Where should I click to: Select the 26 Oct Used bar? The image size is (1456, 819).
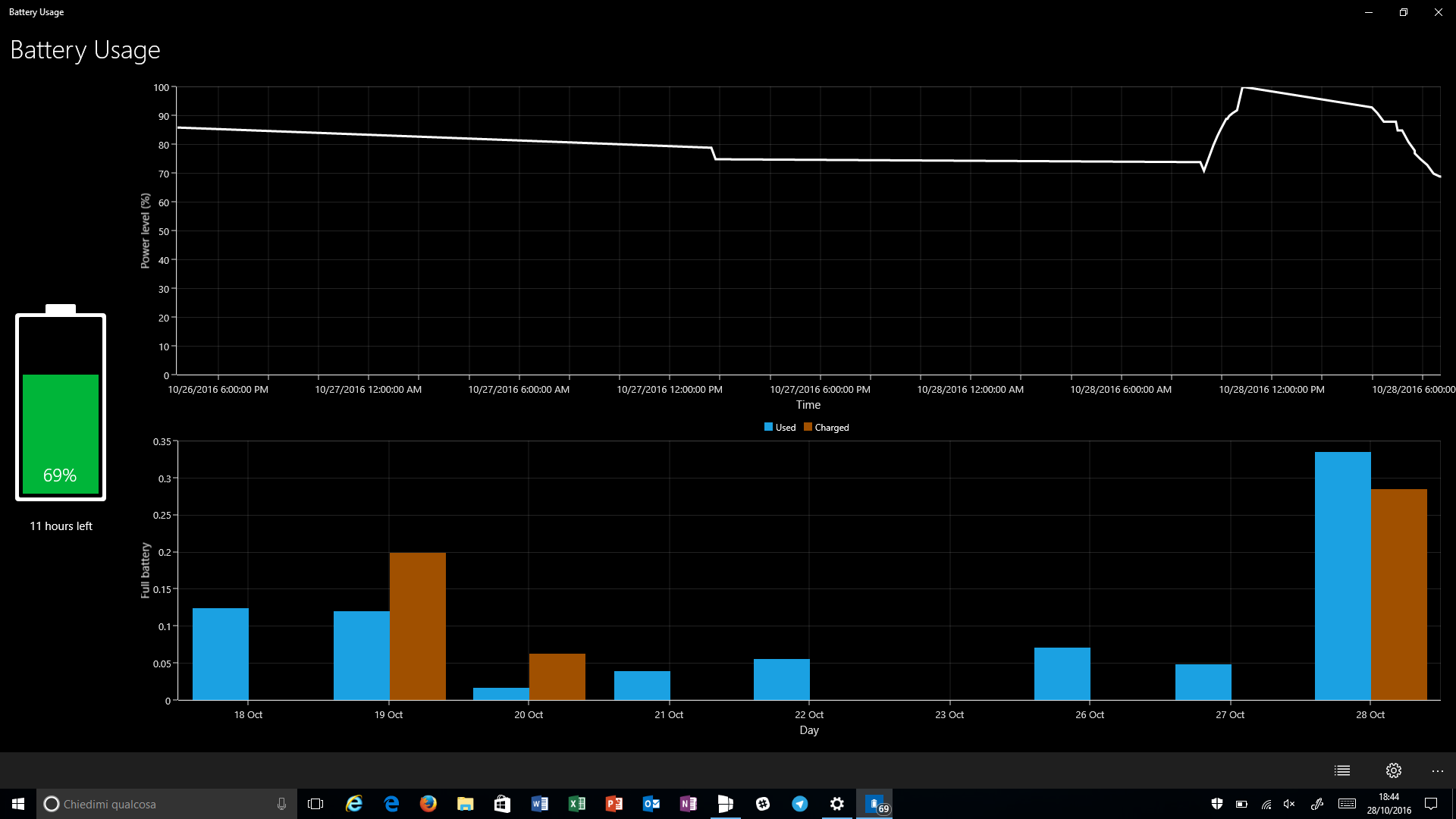(x=1062, y=673)
